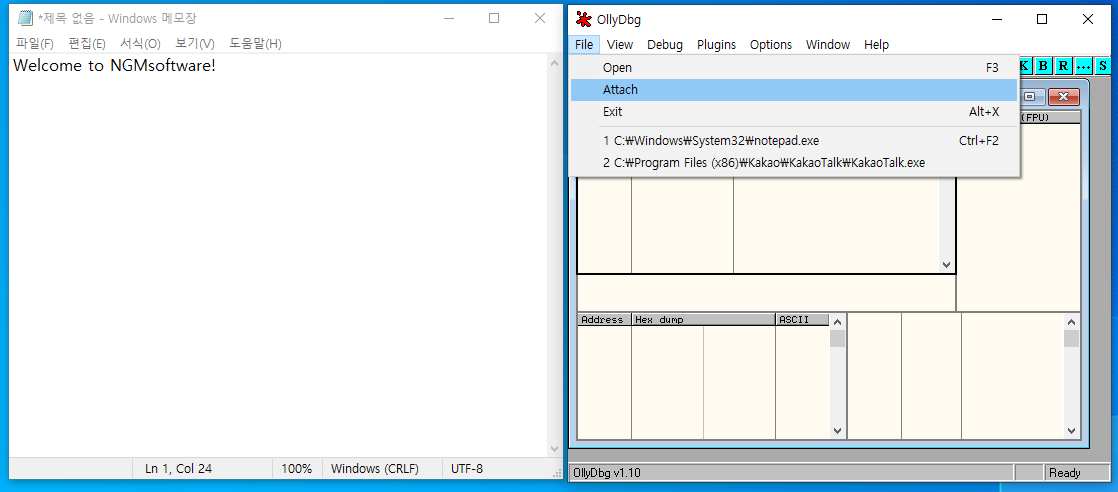
Task: Click the Hex dump column header
Action: [704, 319]
